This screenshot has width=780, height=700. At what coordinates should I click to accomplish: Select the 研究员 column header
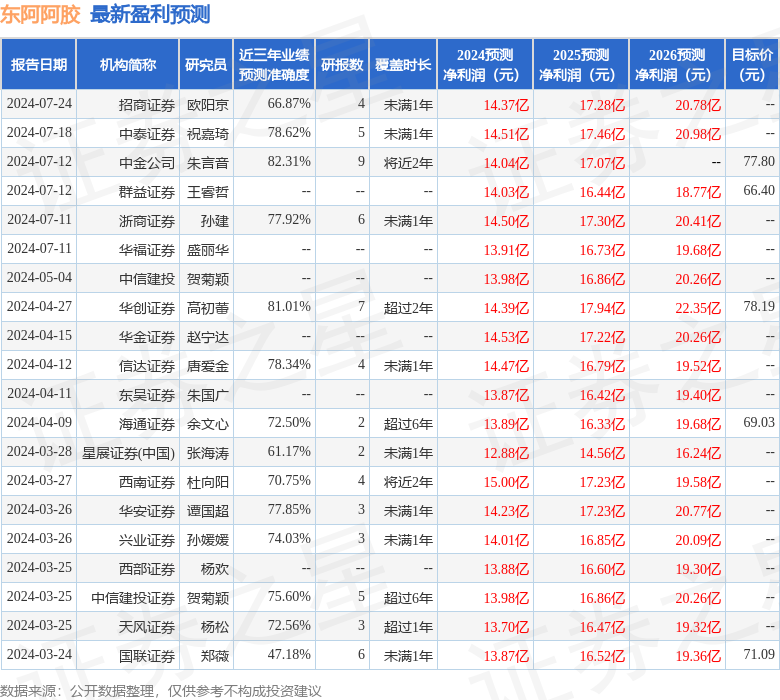(x=205, y=65)
